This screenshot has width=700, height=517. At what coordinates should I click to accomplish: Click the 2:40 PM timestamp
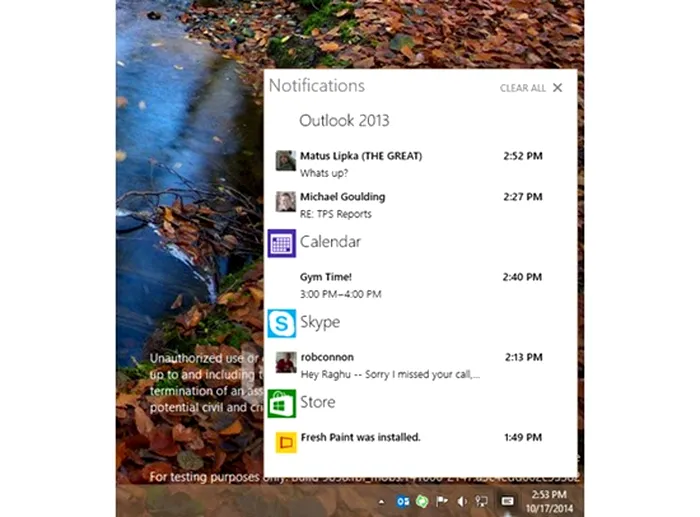(x=522, y=277)
